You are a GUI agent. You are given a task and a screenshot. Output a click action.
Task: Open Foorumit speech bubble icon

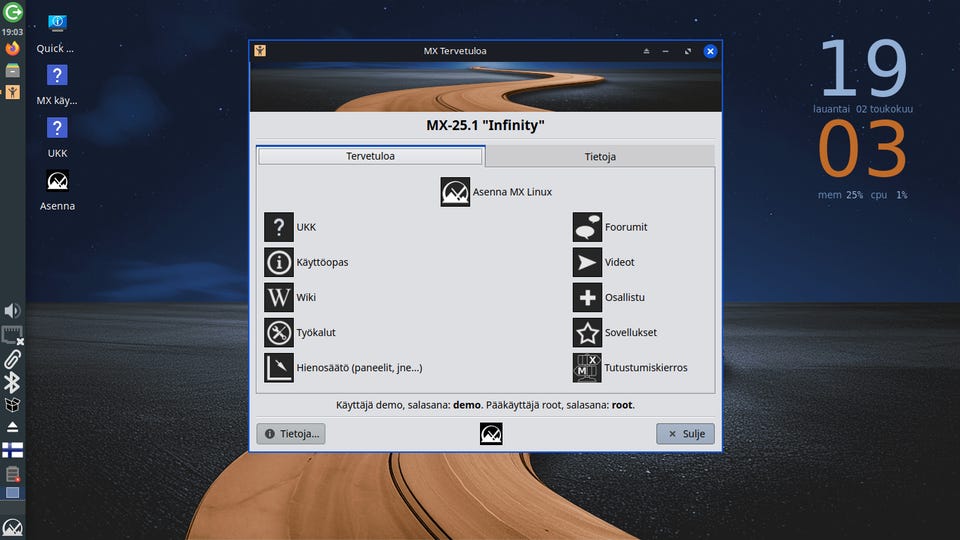(587, 227)
